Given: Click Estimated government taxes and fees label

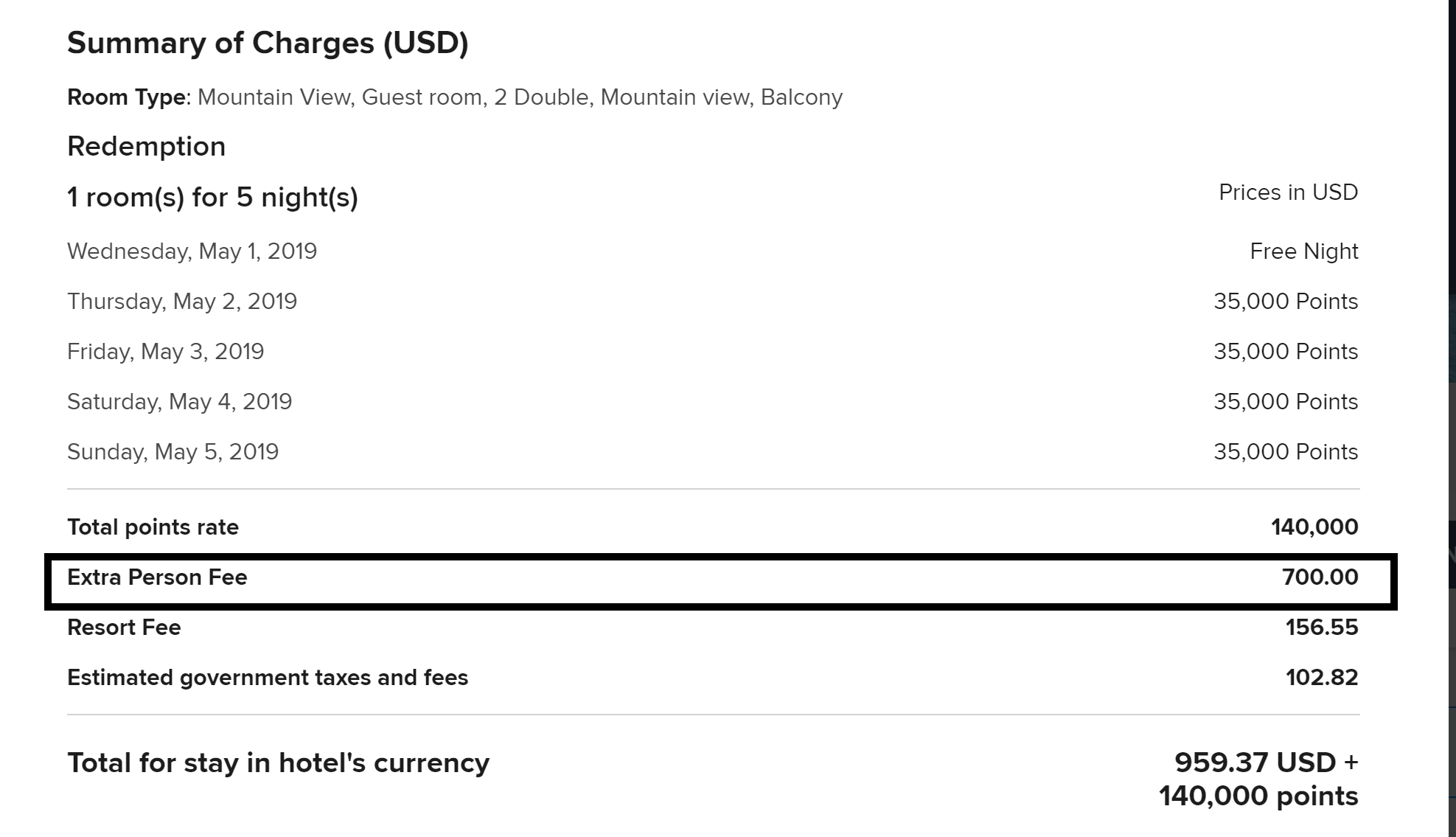Looking at the screenshot, I should [x=268, y=678].
